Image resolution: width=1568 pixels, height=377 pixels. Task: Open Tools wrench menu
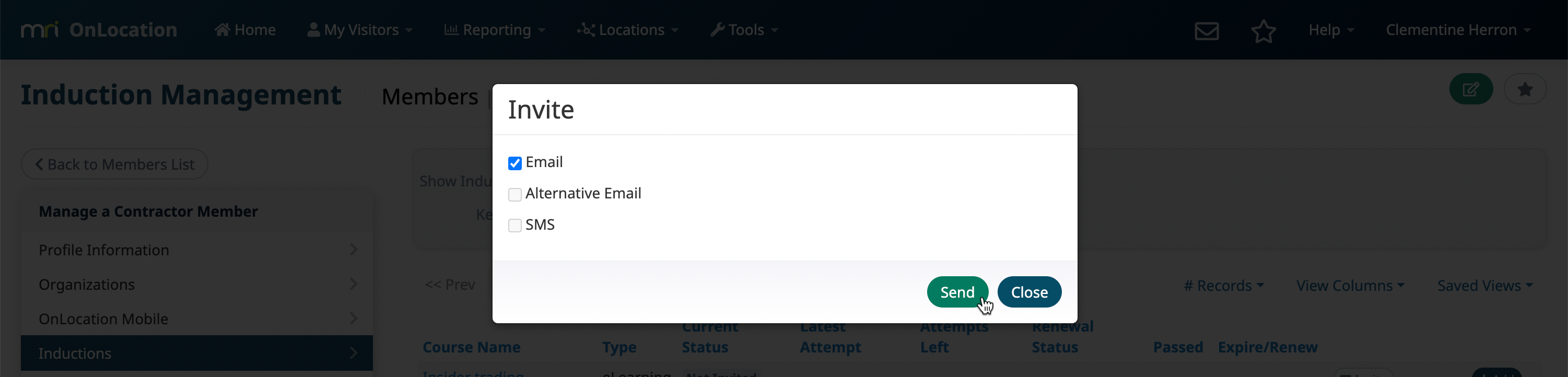[744, 30]
